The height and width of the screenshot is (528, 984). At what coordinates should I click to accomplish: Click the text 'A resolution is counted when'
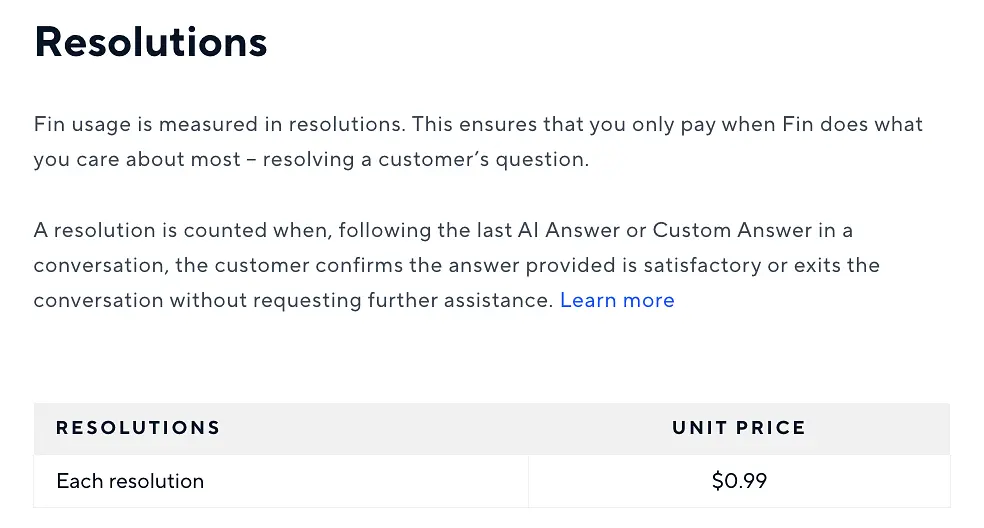[x=182, y=230]
